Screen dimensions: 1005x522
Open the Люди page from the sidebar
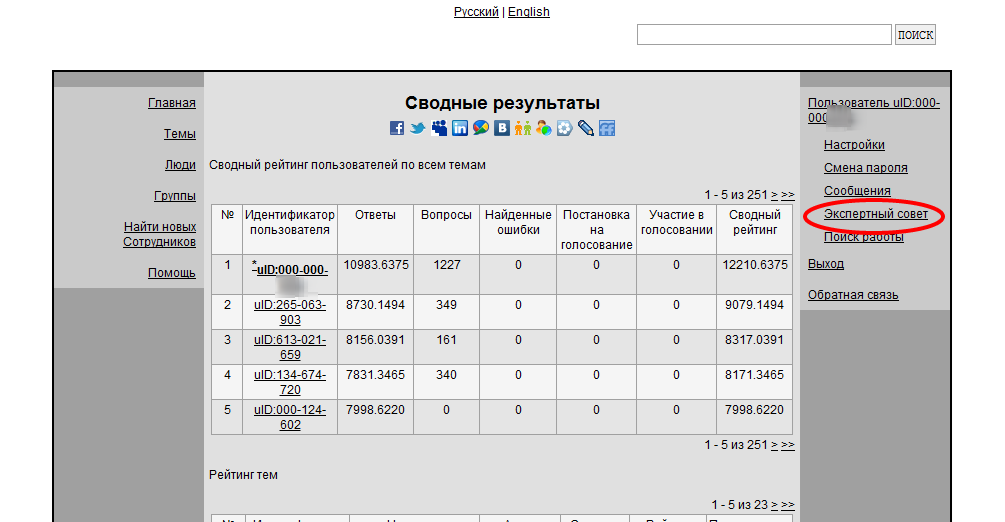pos(179,165)
